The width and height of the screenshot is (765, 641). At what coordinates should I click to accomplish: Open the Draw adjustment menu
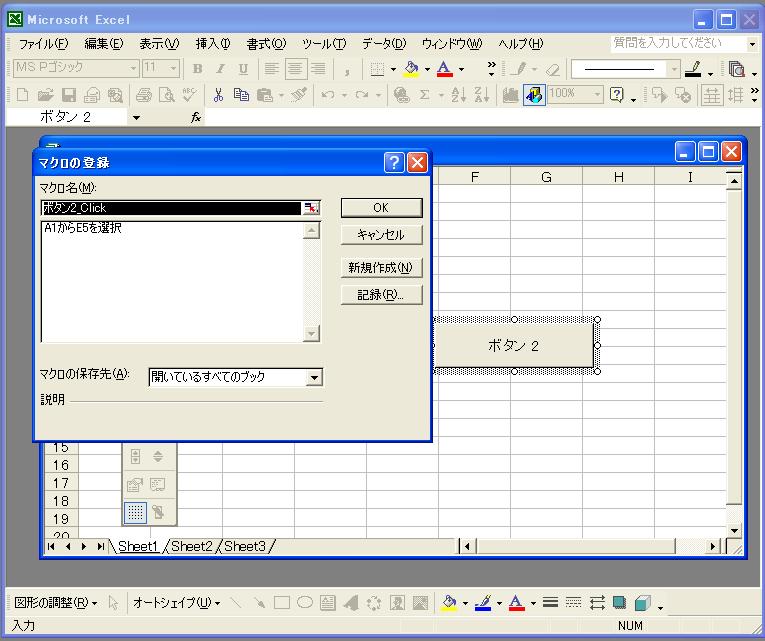pyautogui.click(x=56, y=603)
